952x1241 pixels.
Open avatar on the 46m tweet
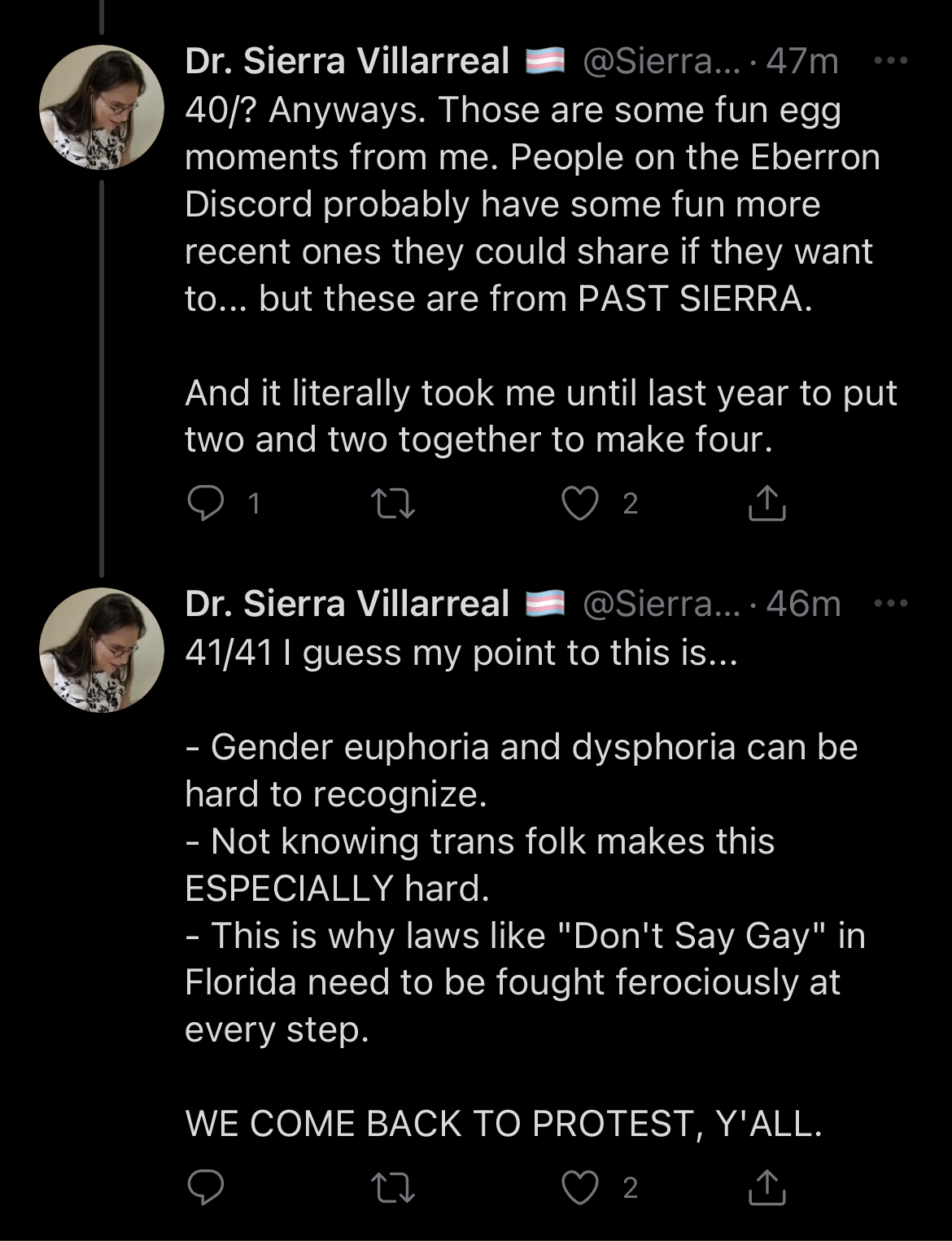pyautogui.click(x=102, y=650)
